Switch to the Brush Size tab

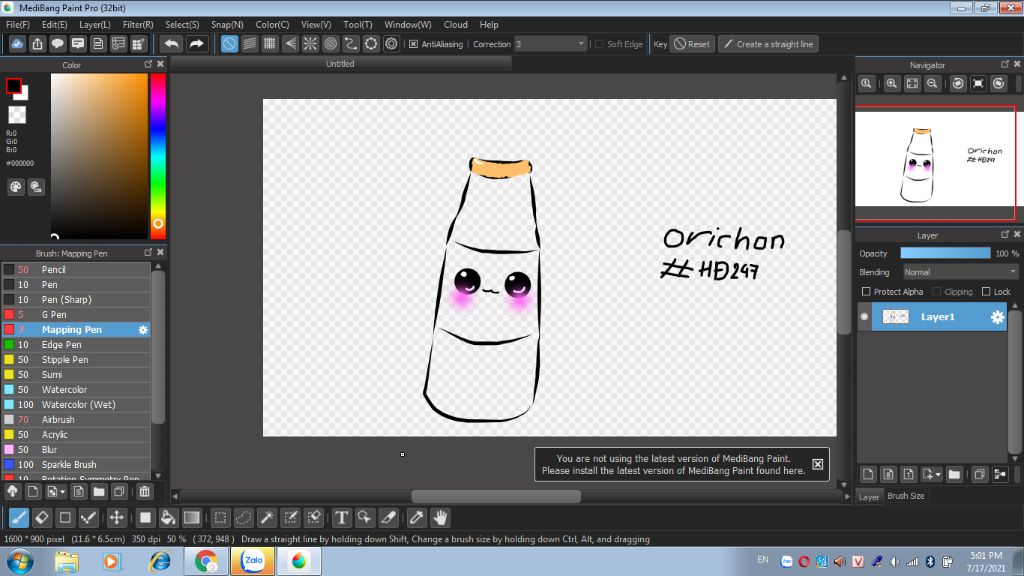[905, 496]
